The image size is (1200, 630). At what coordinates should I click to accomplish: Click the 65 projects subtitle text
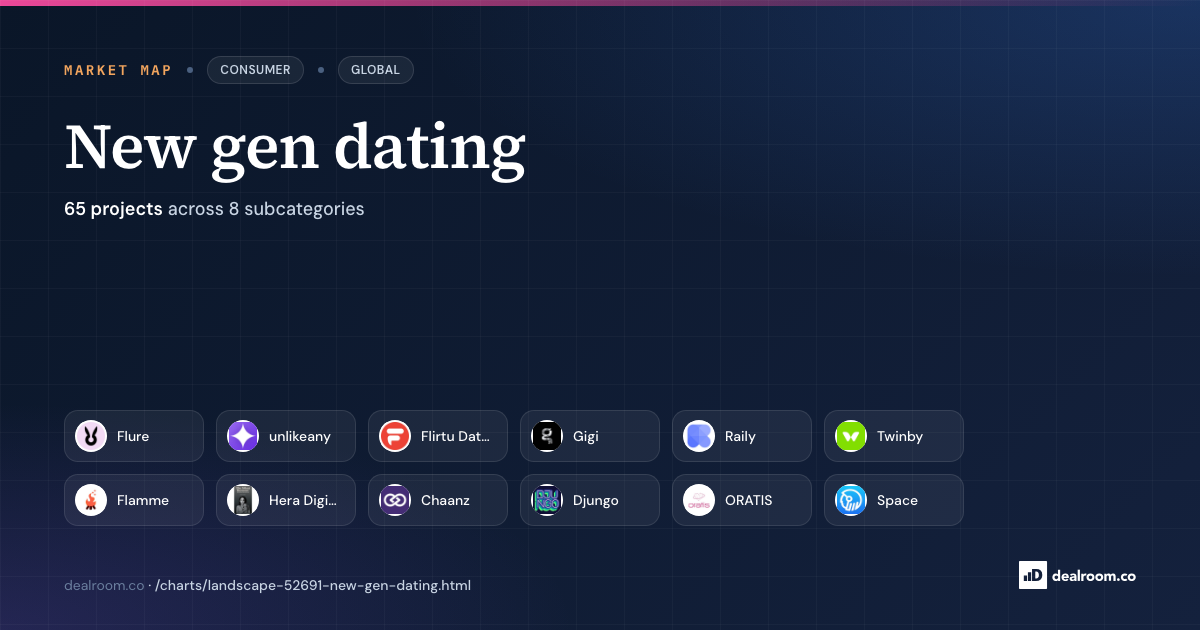click(x=214, y=209)
